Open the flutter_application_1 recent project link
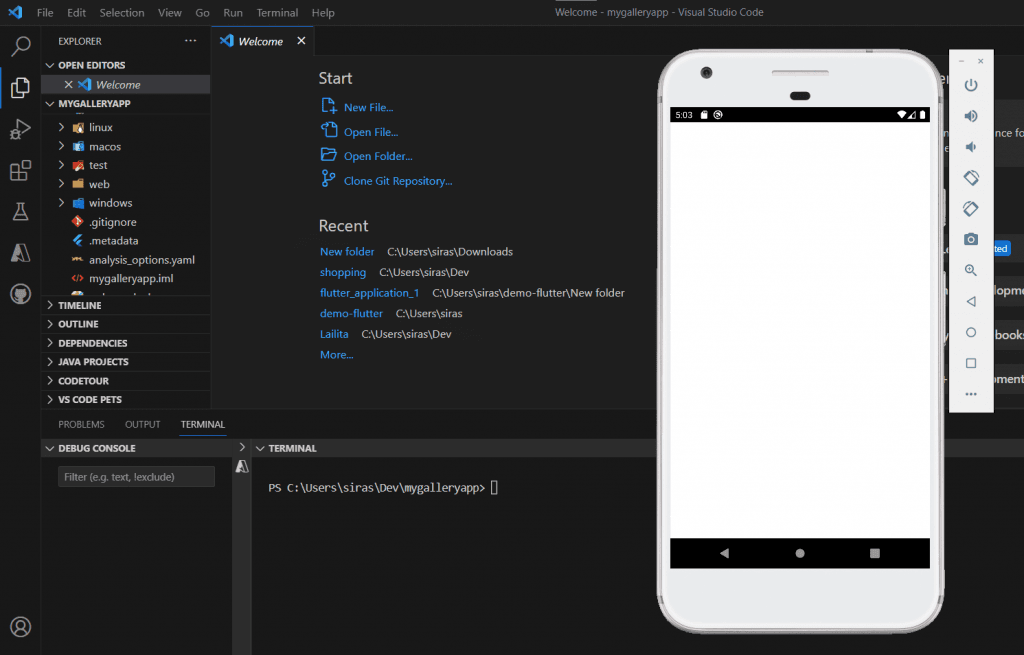Viewport: 1024px width, 655px height. pyautogui.click(x=370, y=292)
